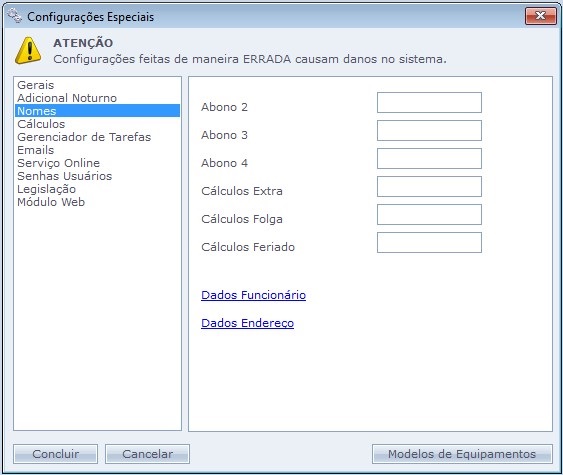Switch to the Cálculos category

(41, 124)
